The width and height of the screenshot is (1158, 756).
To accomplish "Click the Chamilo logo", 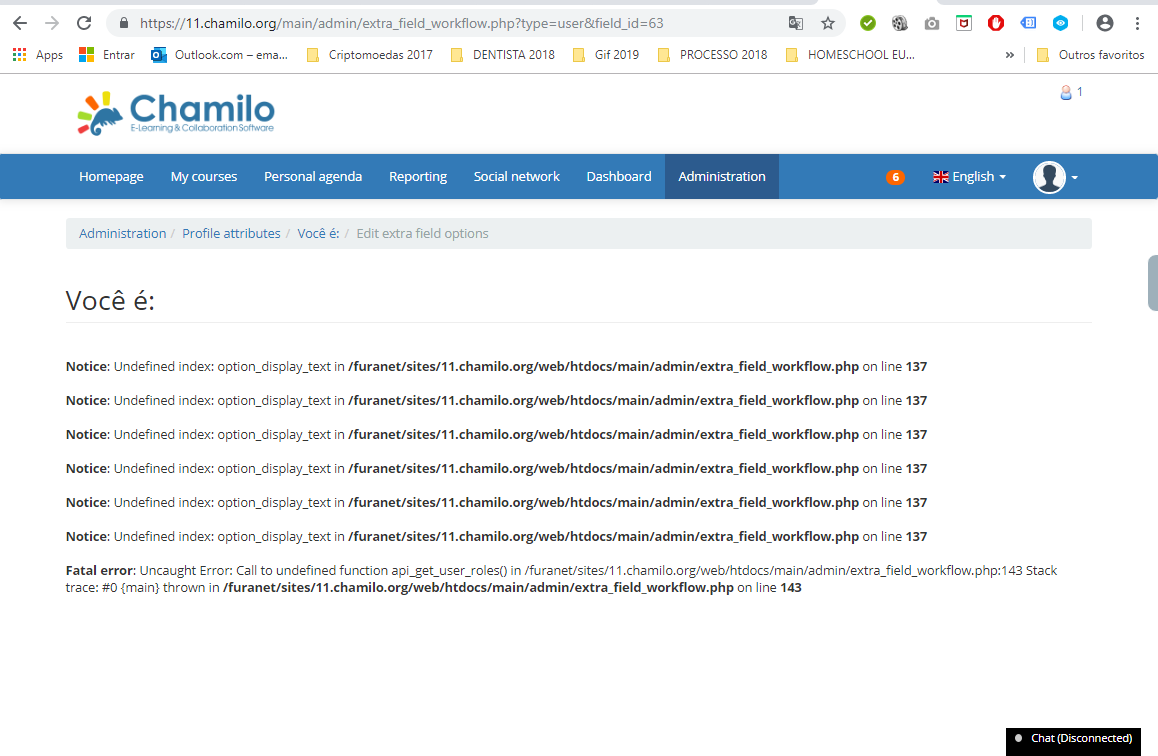I will [x=175, y=112].
